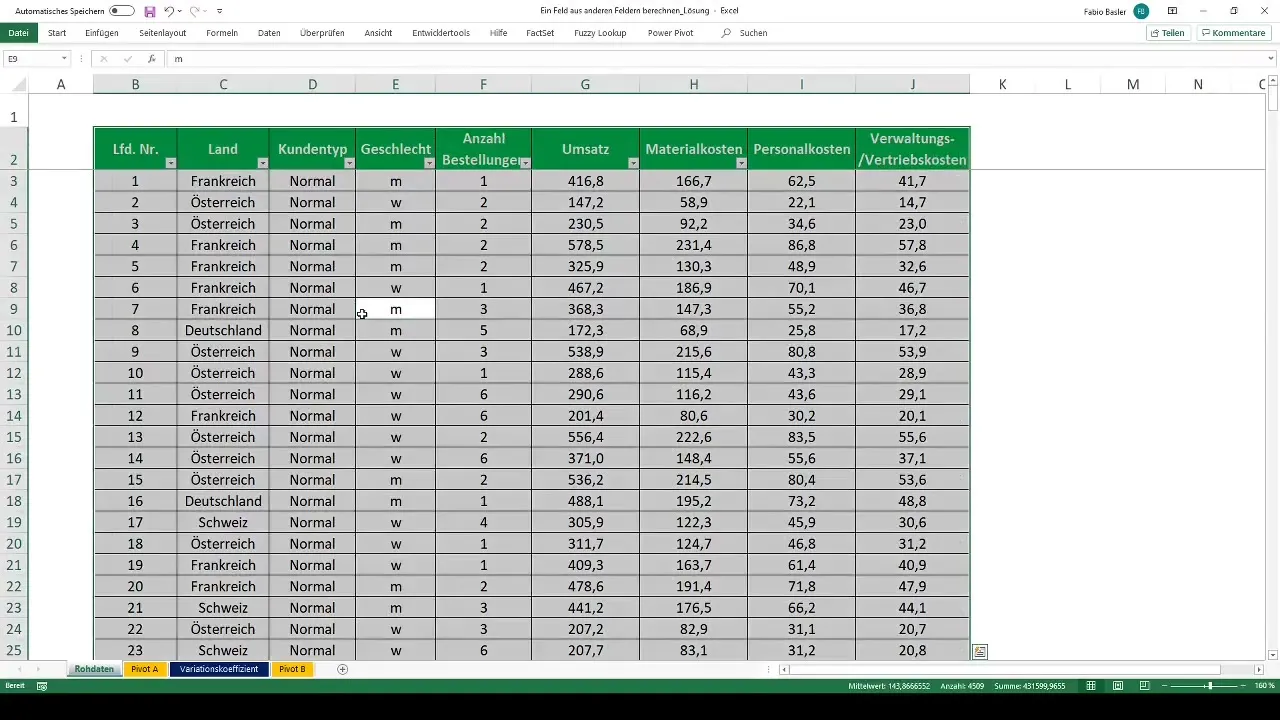Viewport: 1280px width, 720px height.
Task: Click the sheet tab scroll left arrow
Action: [x=19, y=669]
